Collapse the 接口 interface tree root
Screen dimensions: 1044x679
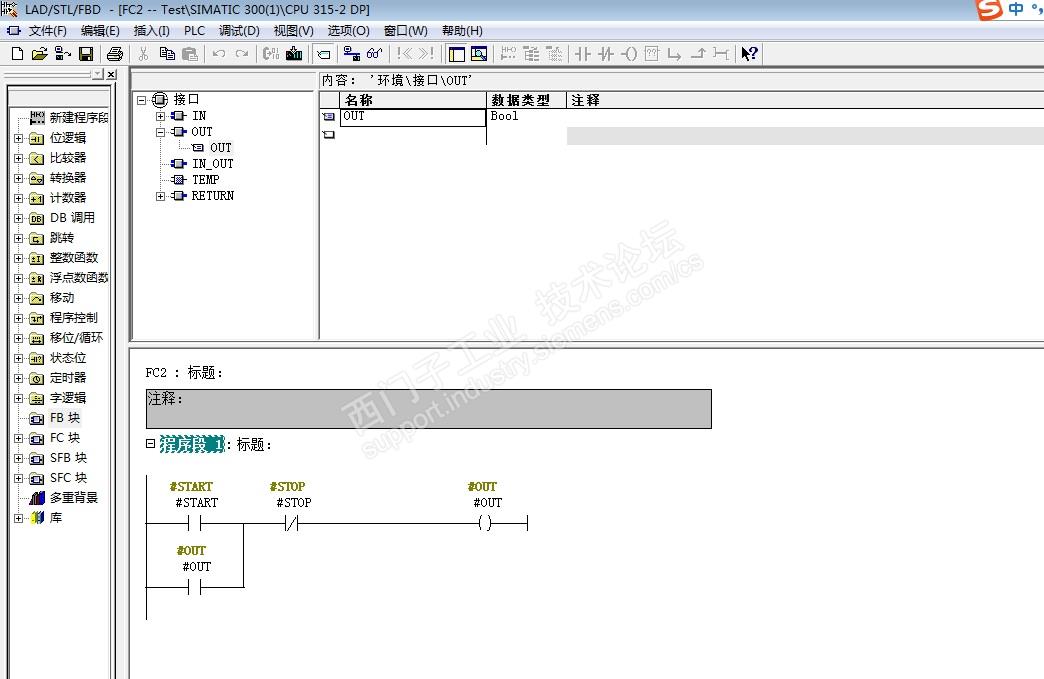point(141,100)
